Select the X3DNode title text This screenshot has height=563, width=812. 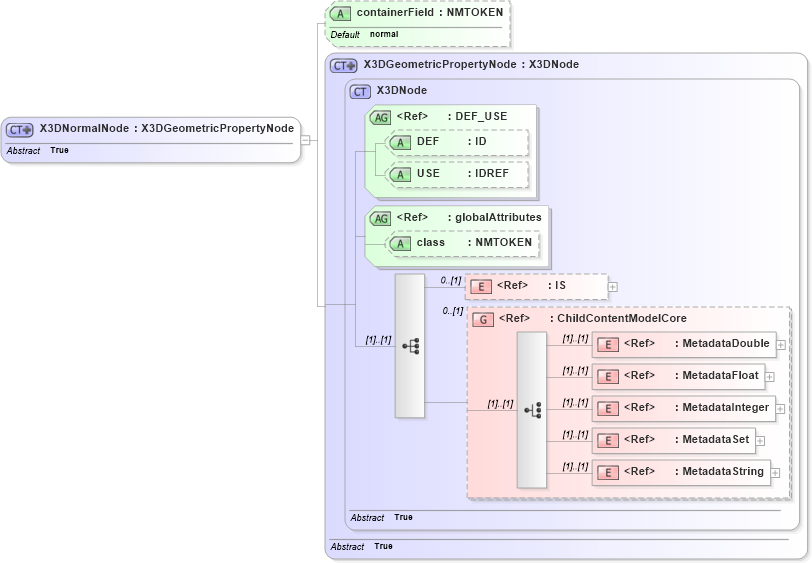[x=401, y=90]
